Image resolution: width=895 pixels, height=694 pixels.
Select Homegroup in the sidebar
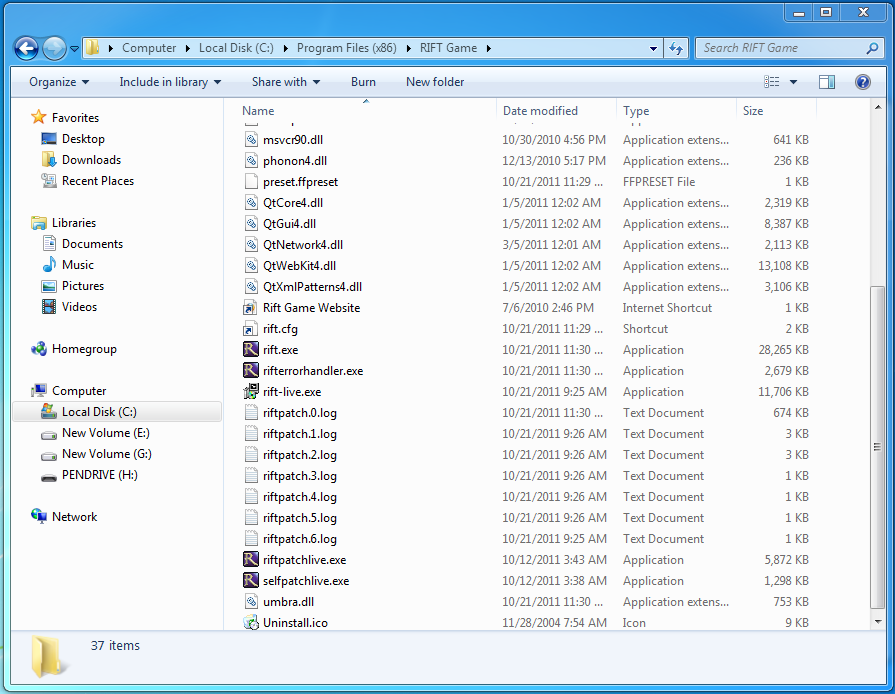click(x=84, y=349)
